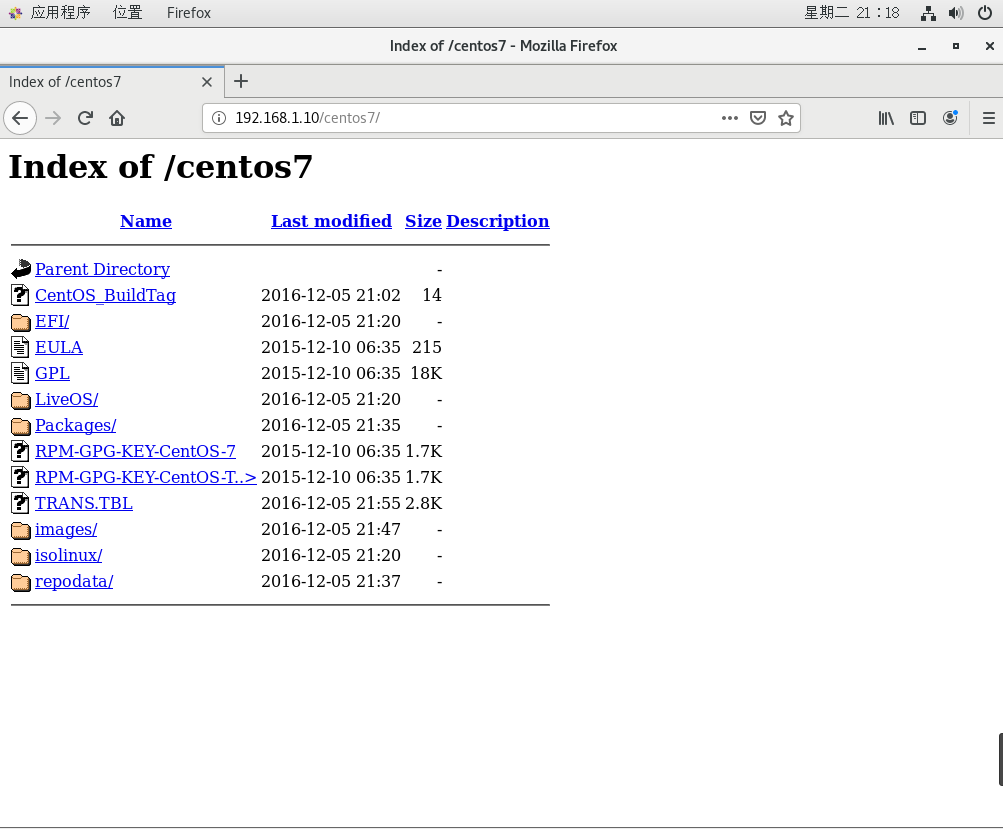Screen dimensions: 1003x829
Task: Sort listing by Size
Action: tap(423, 221)
